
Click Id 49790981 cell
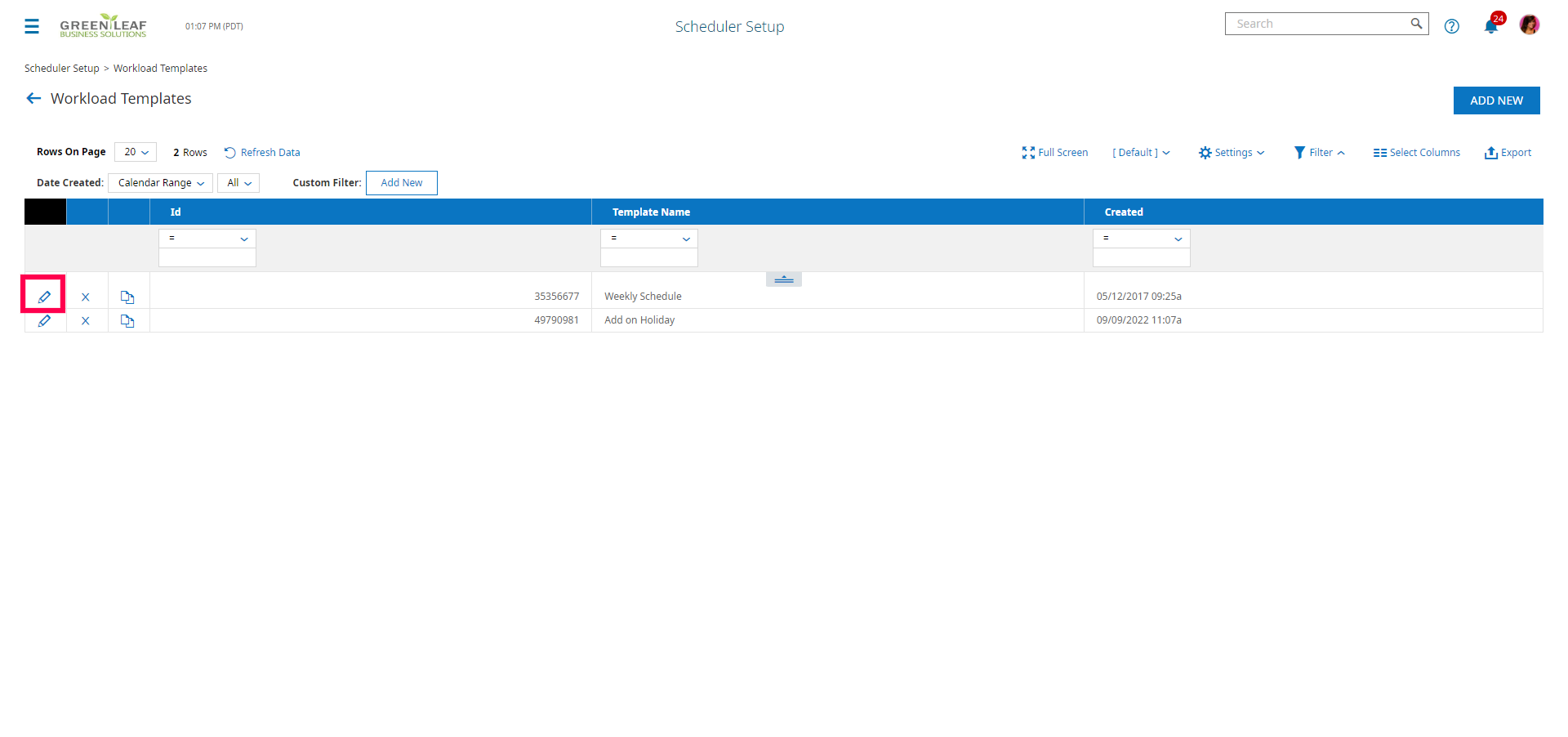557,320
